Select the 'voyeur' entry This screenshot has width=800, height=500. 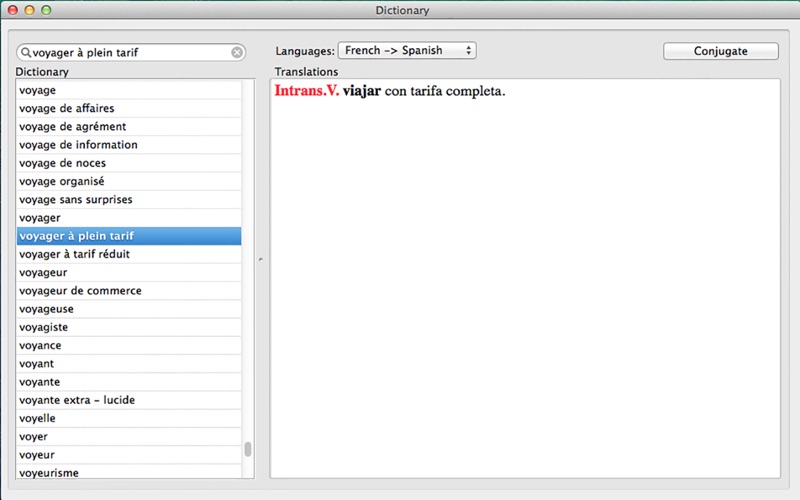pyautogui.click(x=129, y=455)
